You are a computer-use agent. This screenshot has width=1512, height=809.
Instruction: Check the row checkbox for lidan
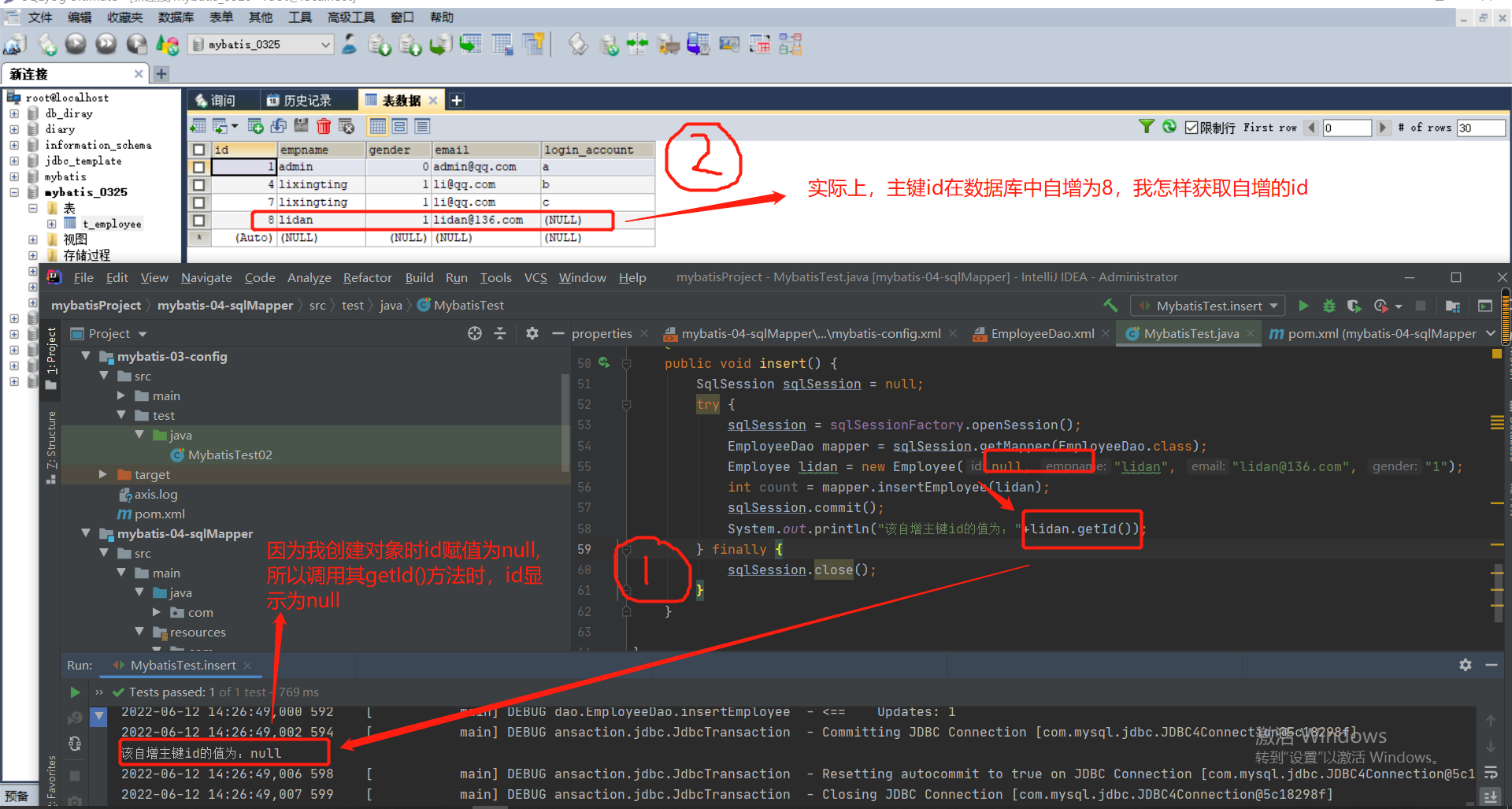(198, 221)
